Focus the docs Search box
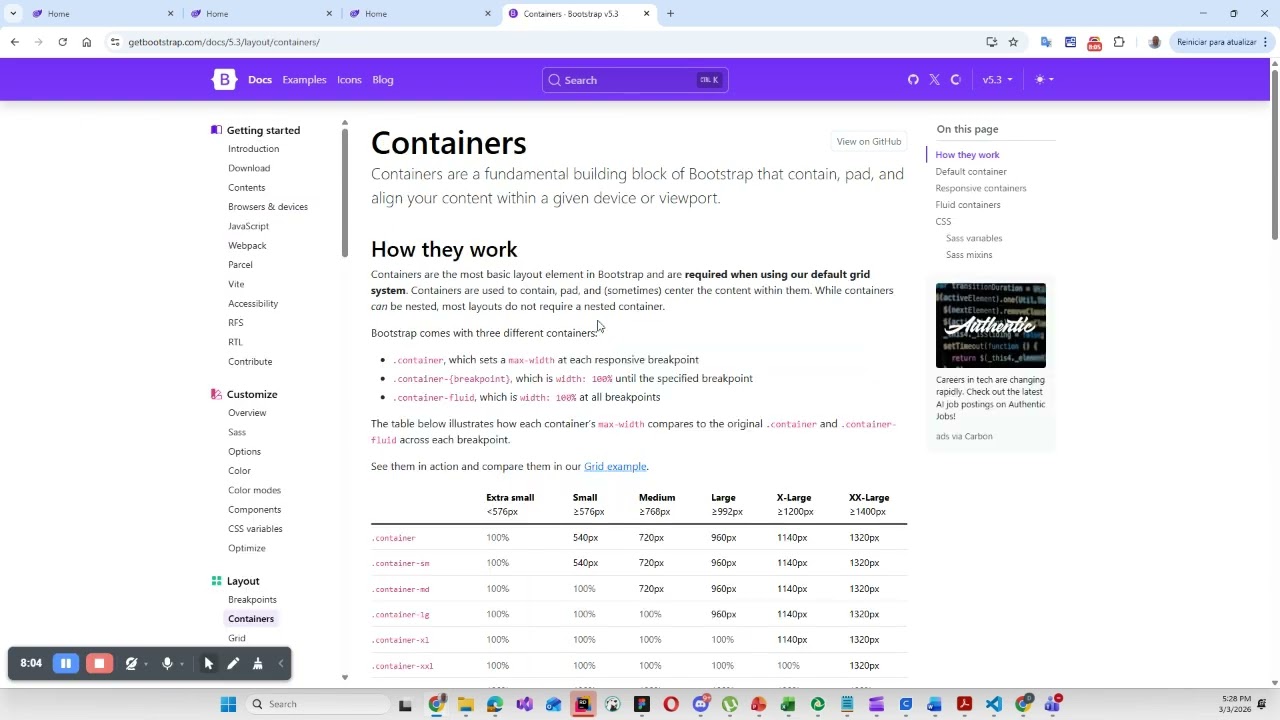This screenshot has width=1280, height=720. tap(635, 80)
